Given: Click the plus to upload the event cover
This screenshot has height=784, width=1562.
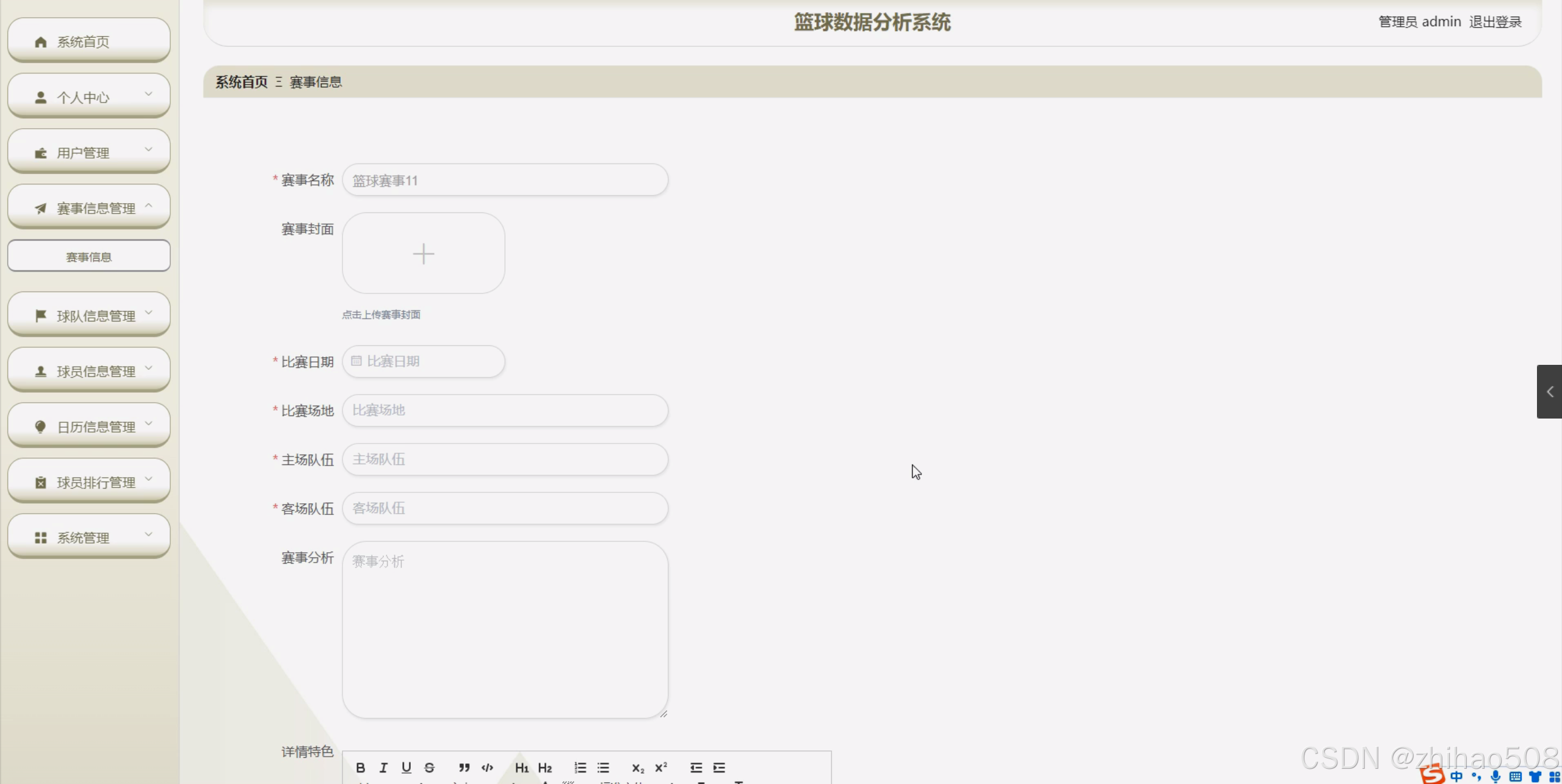Looking at the screenshot, I should 423,254.
